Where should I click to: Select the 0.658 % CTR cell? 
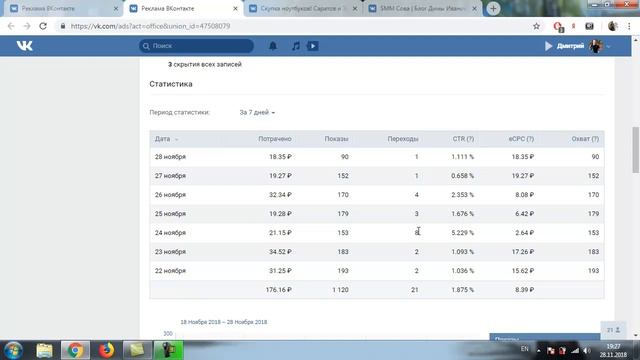462,176
